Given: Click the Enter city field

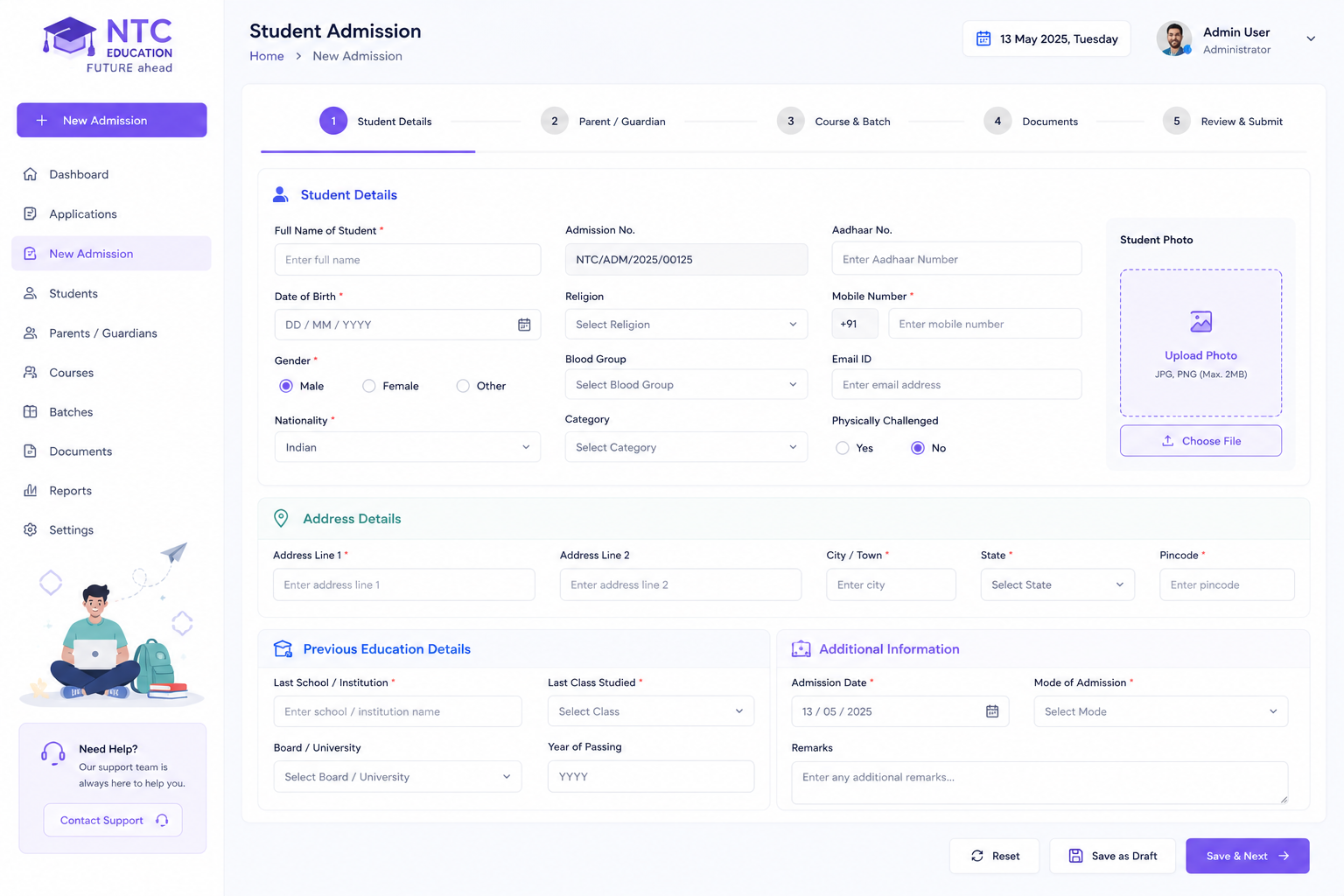Looking at the screenshot, I should (x=891, y=584).
